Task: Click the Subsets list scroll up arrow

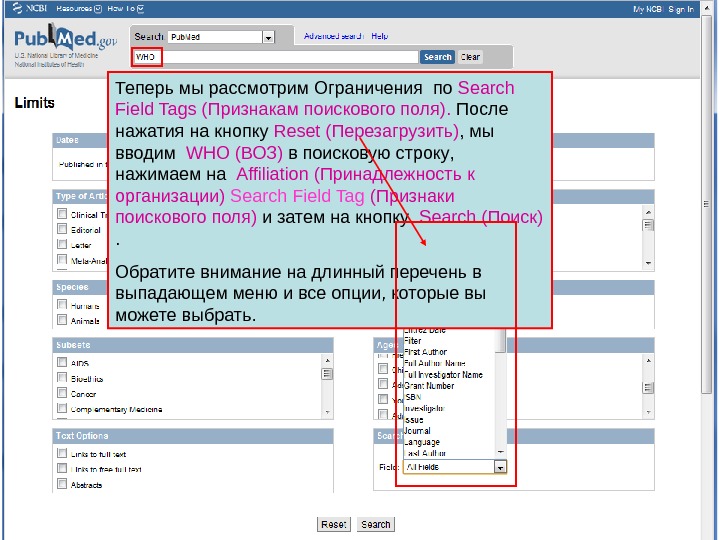Action: pyautogui.click(x=327, y=360)
